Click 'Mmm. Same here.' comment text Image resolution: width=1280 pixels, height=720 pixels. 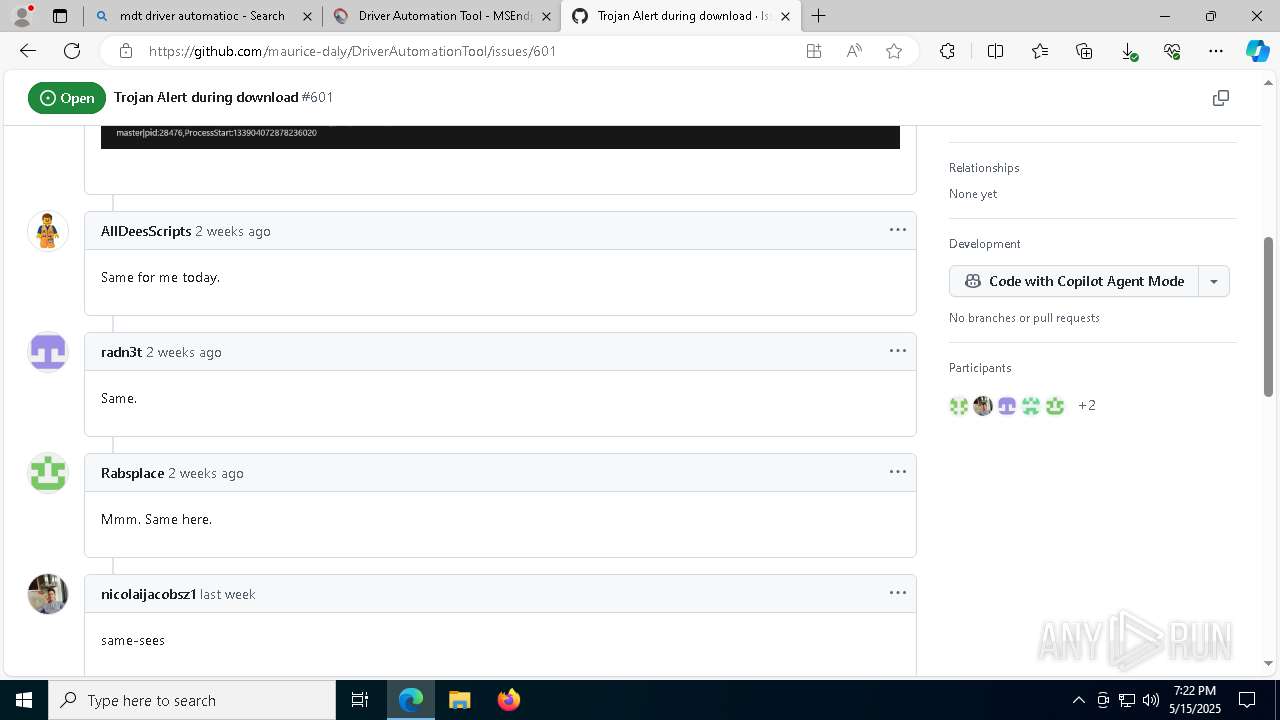156,519
